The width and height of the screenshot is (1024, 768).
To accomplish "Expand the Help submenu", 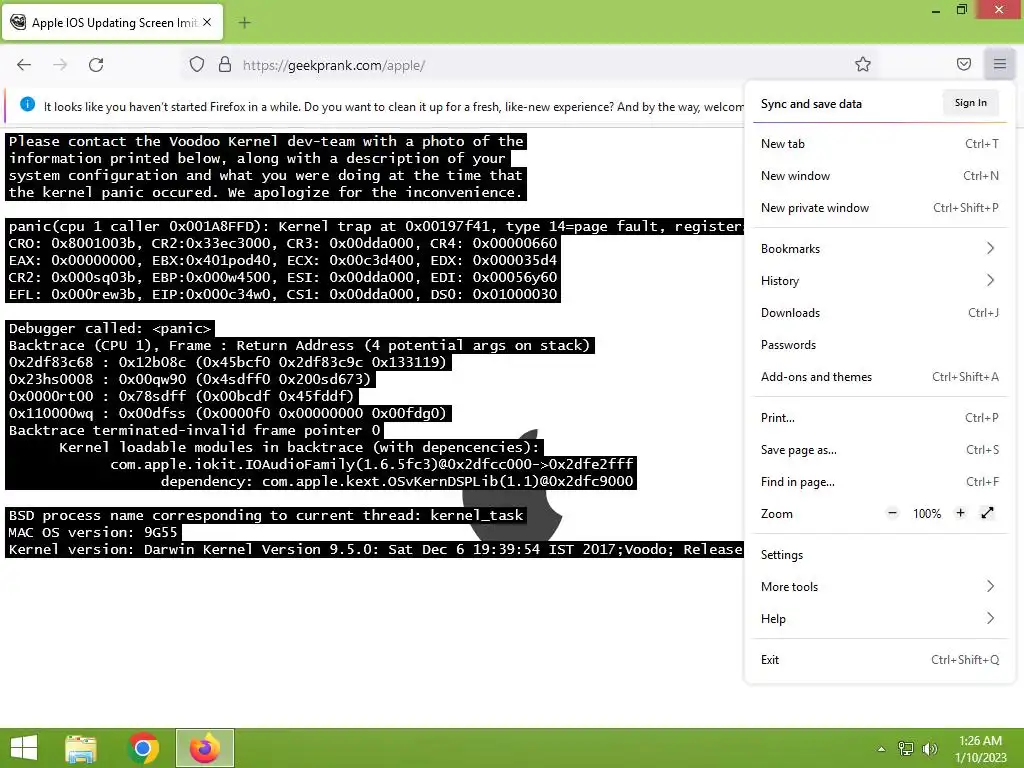I will (x=880, y=619).
